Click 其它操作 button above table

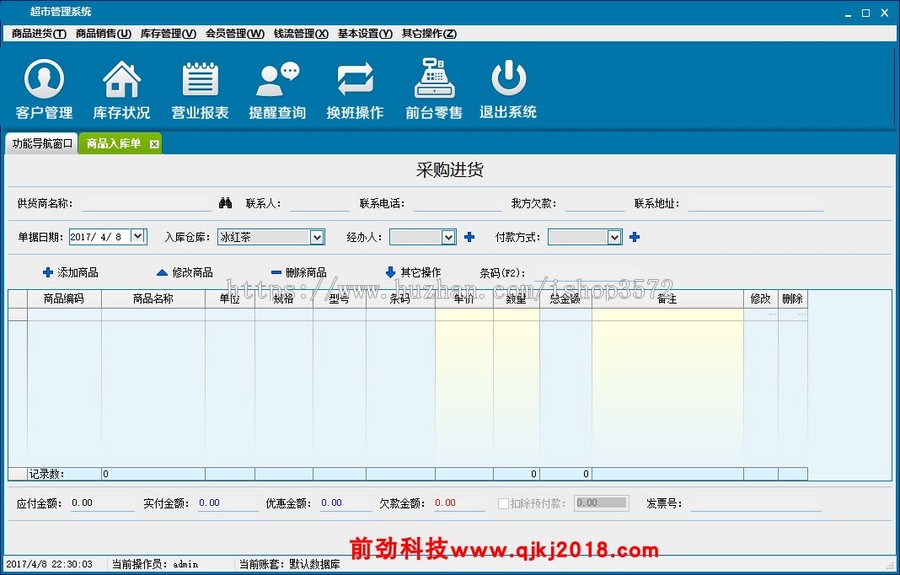click(413, 272)
